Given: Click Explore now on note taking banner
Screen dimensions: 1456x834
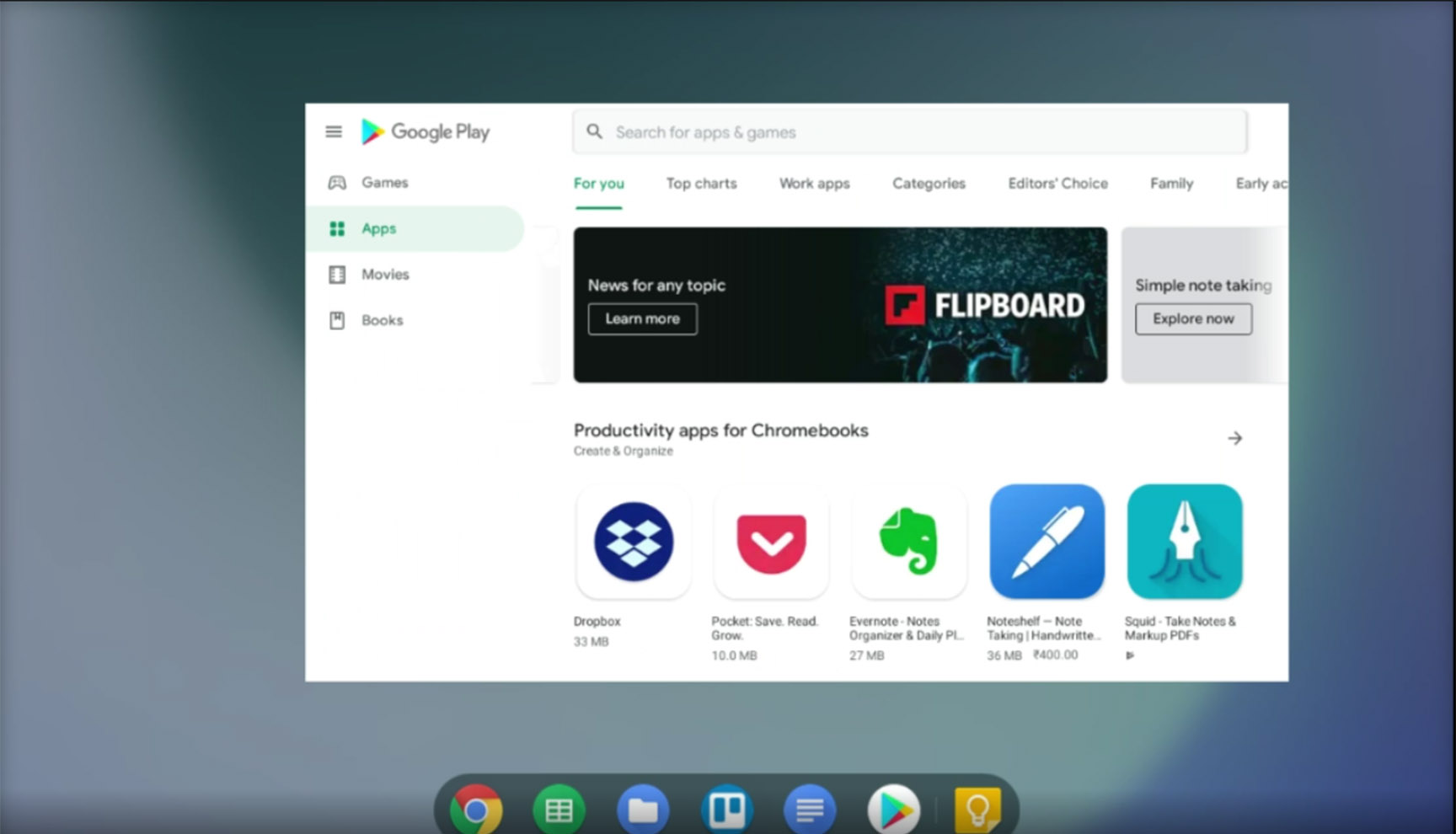Looking at the screenshot, I should [1193, 319].
